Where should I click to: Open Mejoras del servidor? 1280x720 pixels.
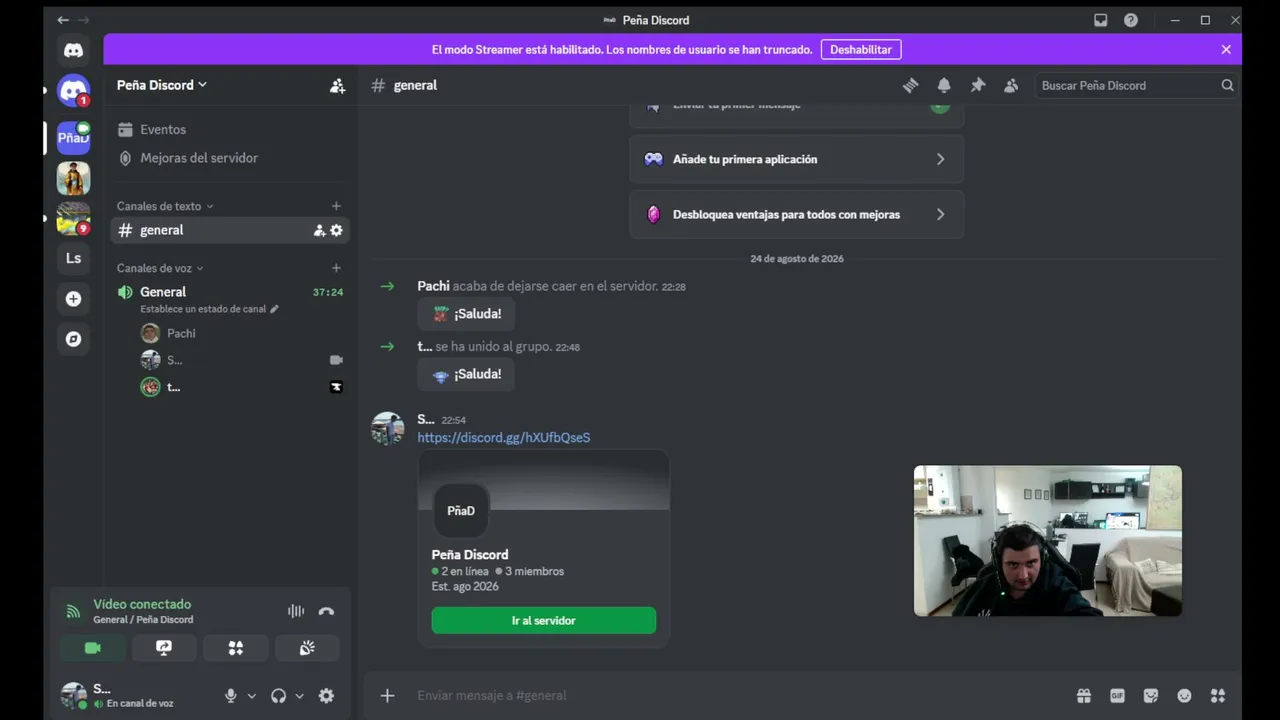pos(229,158)
